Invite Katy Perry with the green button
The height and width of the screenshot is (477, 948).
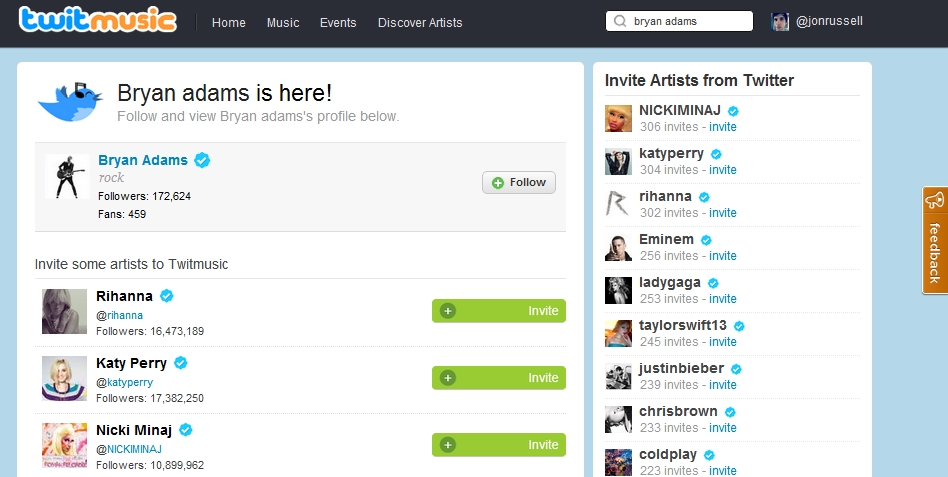click(499, 378)
